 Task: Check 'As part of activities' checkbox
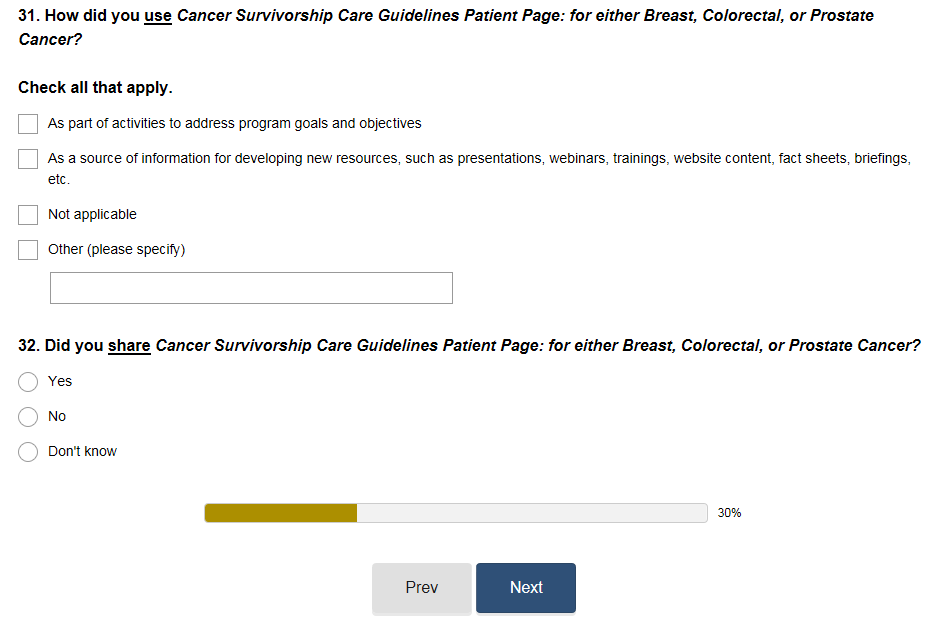(x=28, y=124)
